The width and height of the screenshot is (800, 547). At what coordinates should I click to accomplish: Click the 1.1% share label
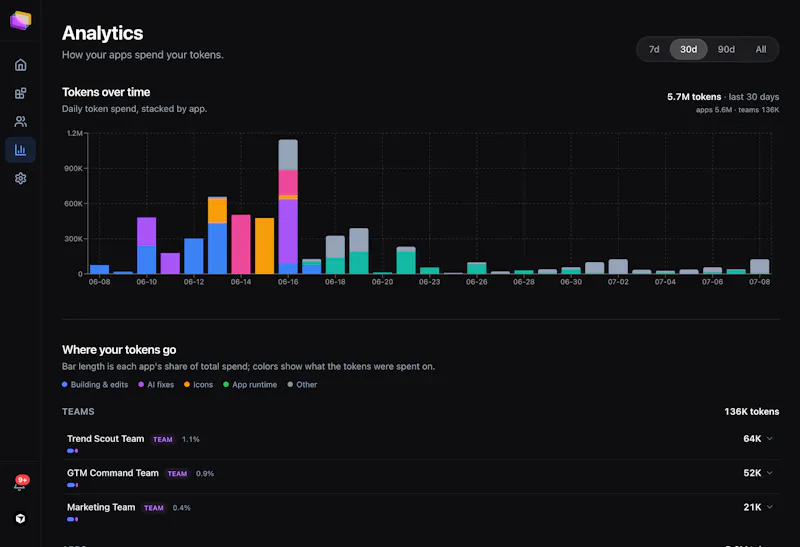click(x=191, y=439)
